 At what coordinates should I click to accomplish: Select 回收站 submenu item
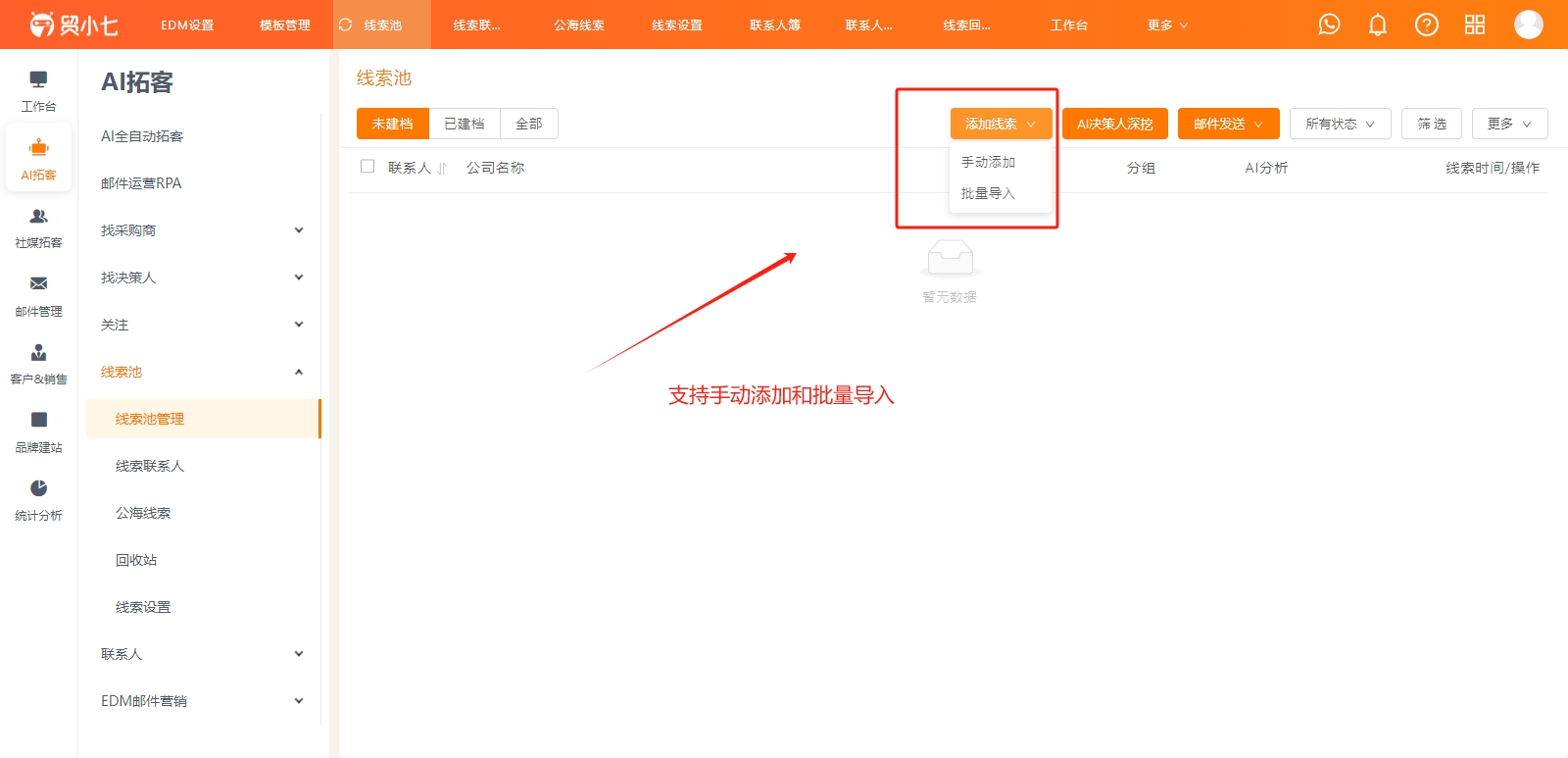tap(203, 560)
